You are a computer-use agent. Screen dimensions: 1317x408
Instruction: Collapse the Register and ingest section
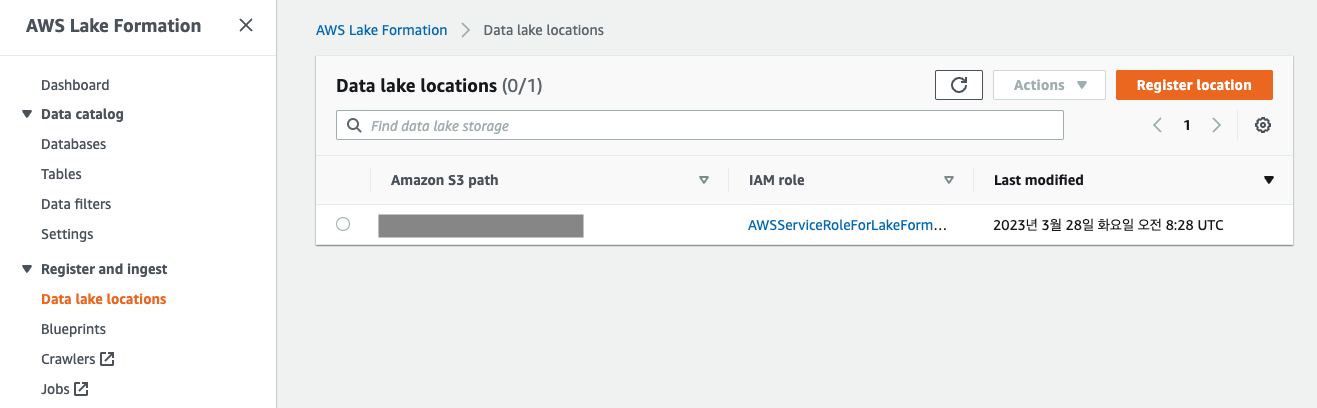pyautogui.click(x=27, y=269)
